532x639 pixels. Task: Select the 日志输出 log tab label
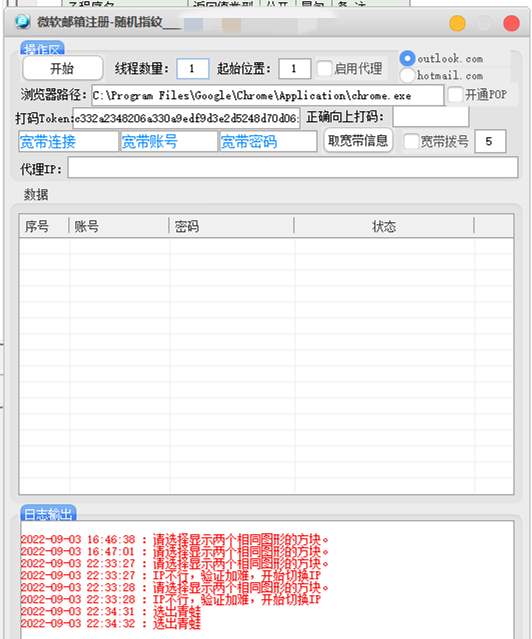tap(49, 513)
